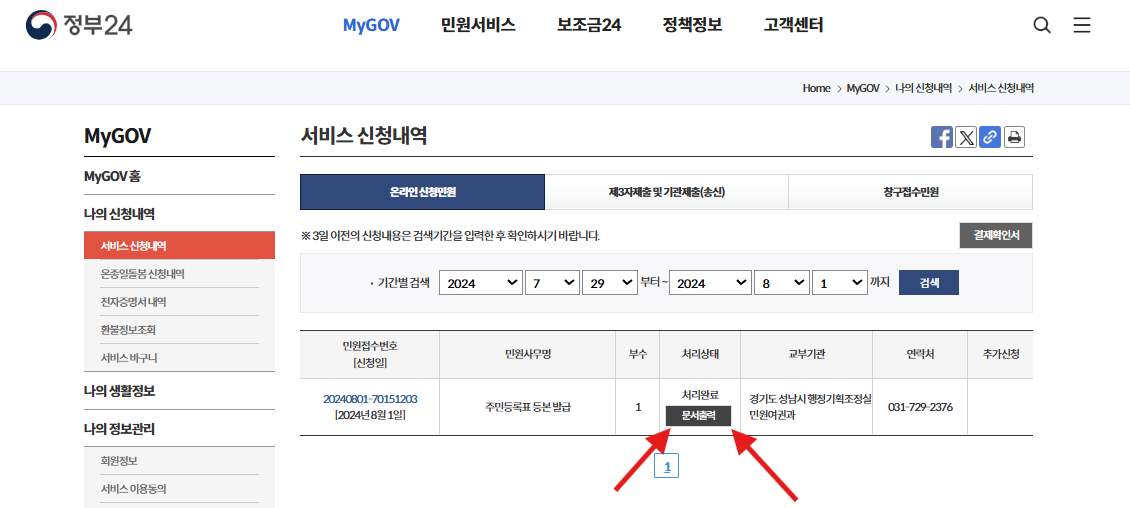This screenshot has width=1130, height=508.
Task: Switch to 제3자제출 및 기관제출(송신) tab
Action: click(667, 192)
